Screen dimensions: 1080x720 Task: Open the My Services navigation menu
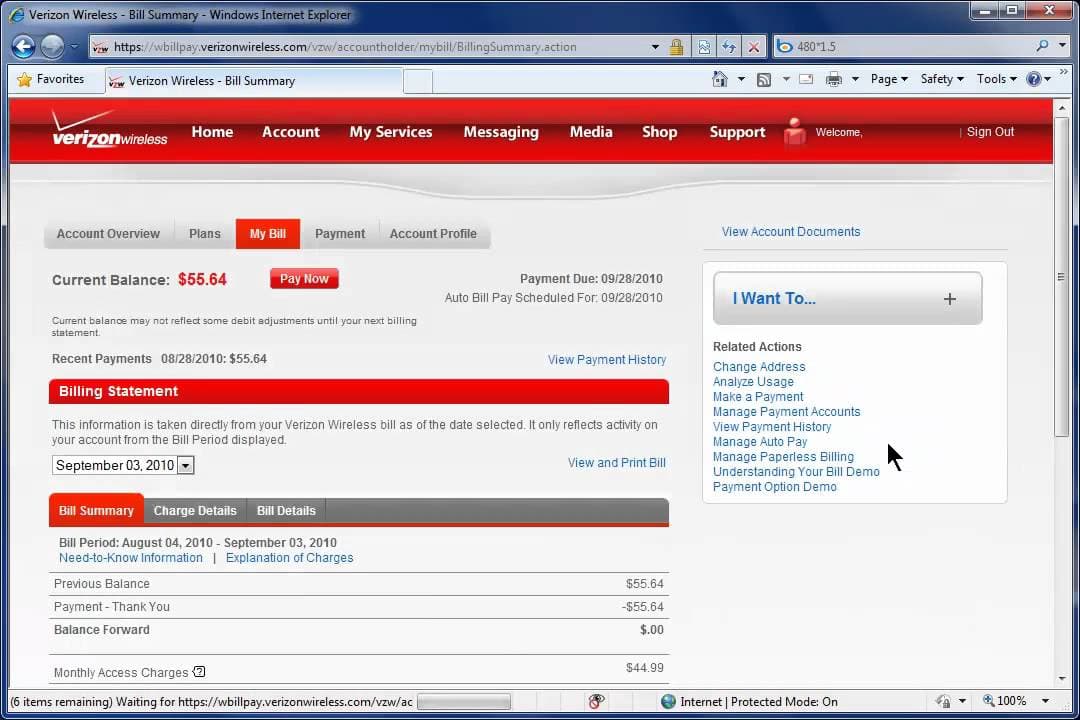click(391, 132)
